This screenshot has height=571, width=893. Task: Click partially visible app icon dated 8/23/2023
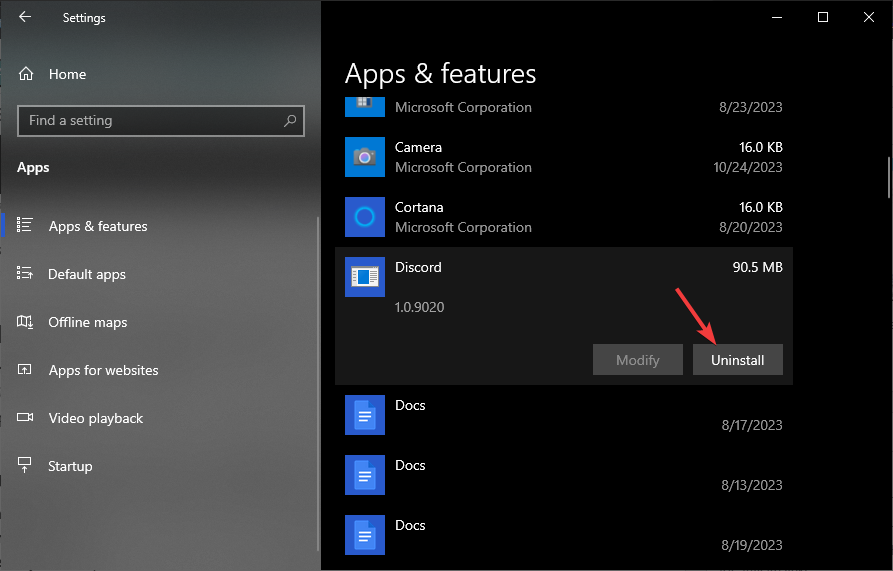tap(364, 106)
